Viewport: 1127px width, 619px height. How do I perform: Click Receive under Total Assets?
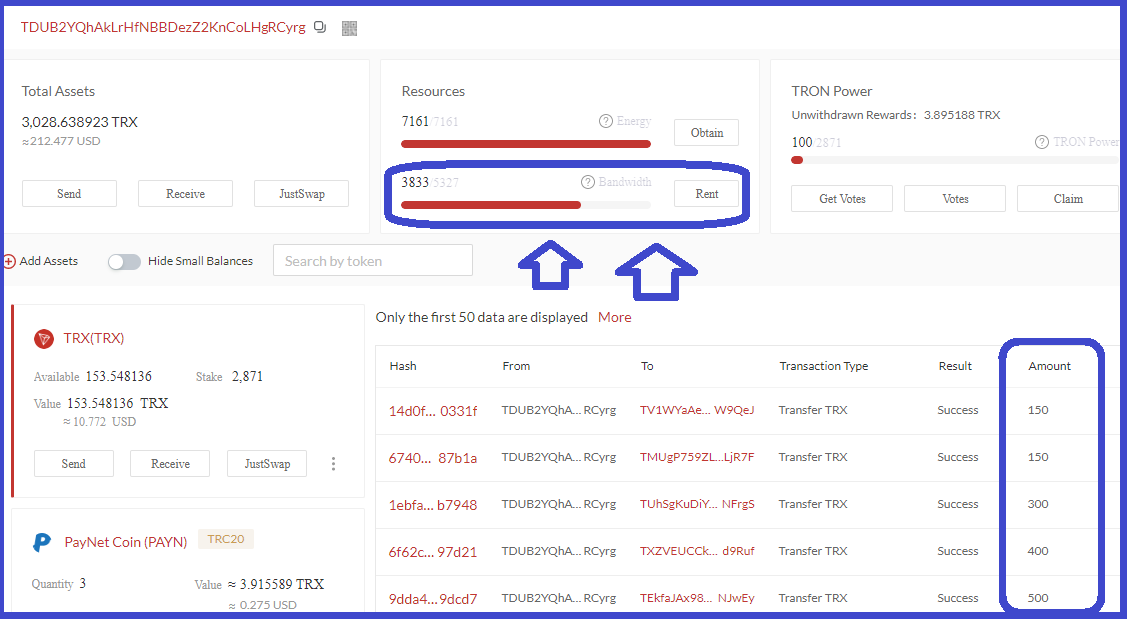[185, 193]
